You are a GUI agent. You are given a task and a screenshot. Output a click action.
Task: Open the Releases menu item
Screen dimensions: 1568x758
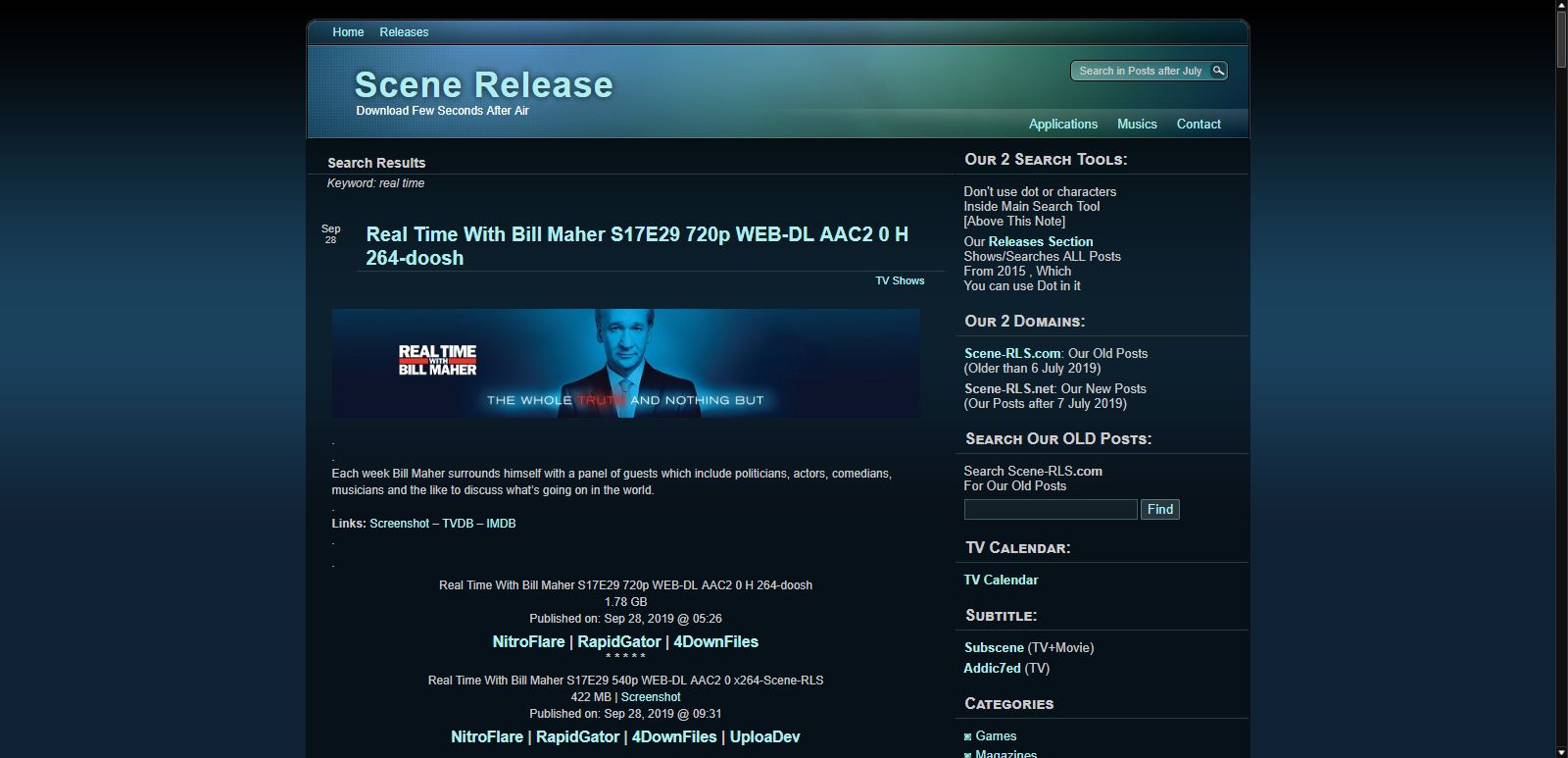click(404, 32)
